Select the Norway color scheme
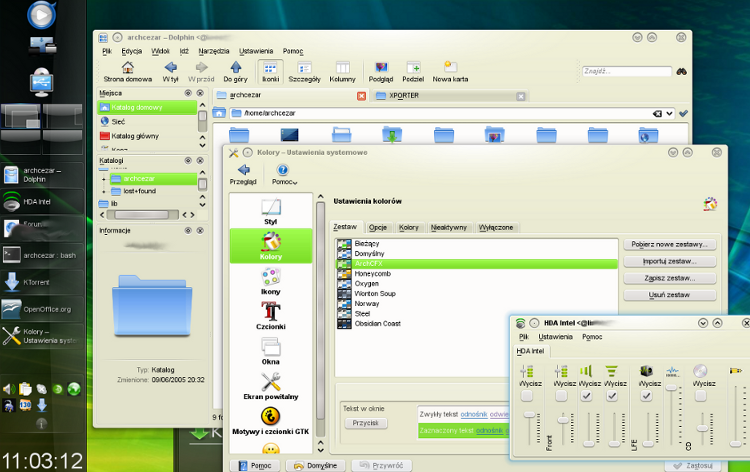 476,304
